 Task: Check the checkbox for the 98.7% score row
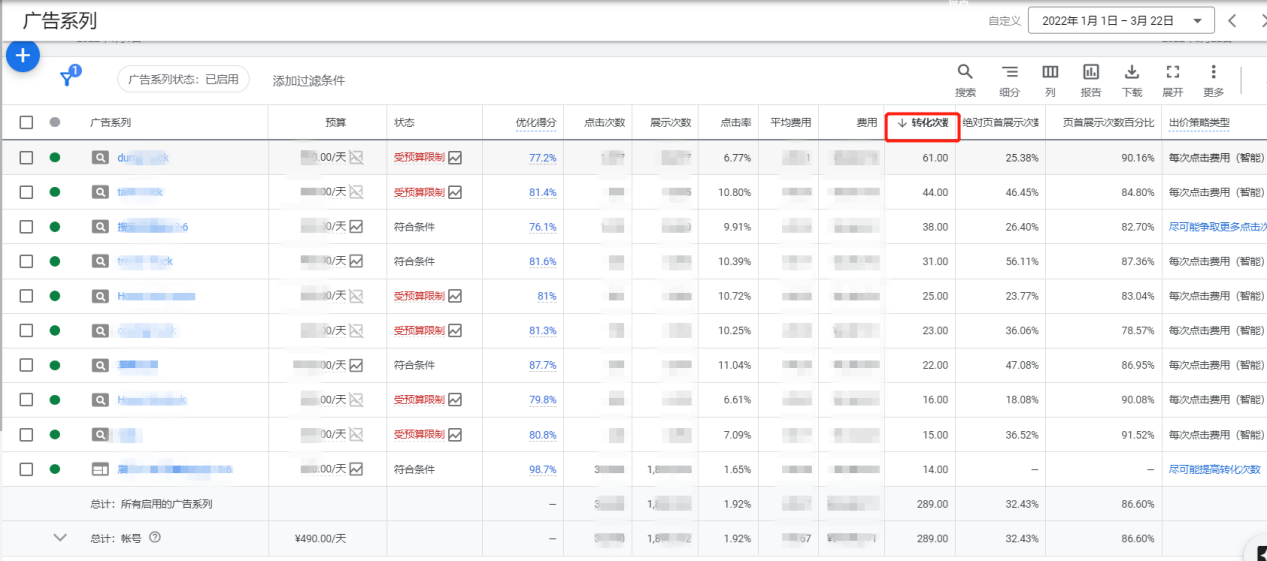(27, 469)
